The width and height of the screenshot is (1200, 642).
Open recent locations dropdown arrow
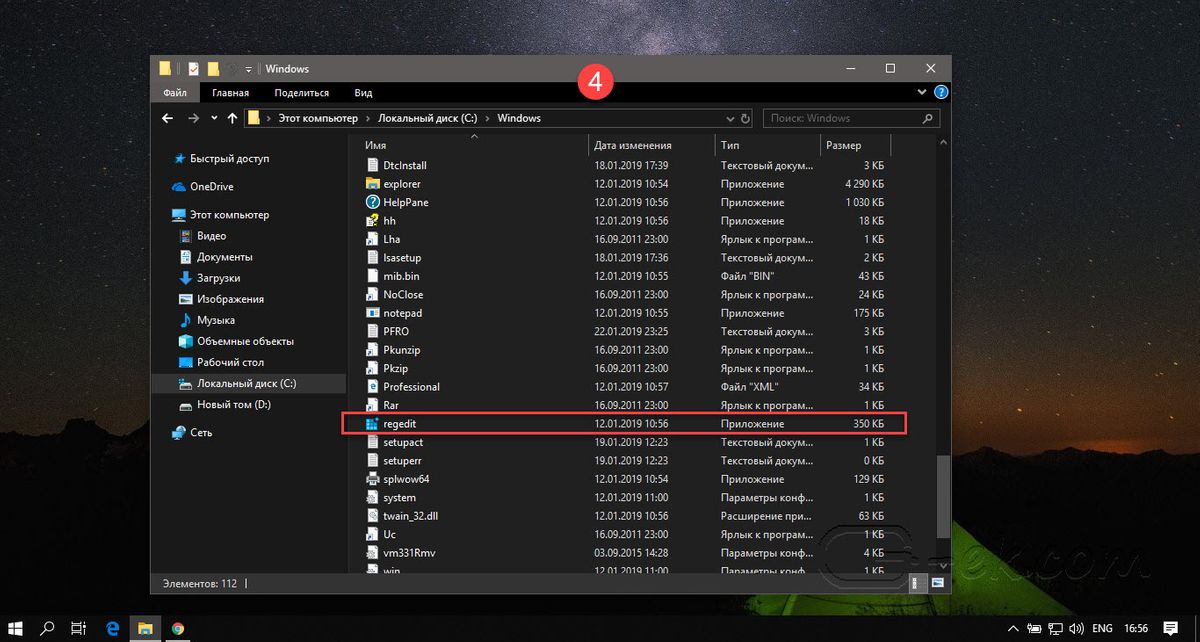[x=213, y=118]
